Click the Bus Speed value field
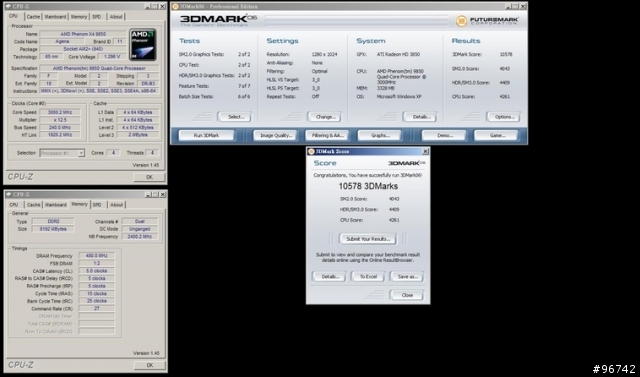The image size is (640, 377). tap(60, 127)
